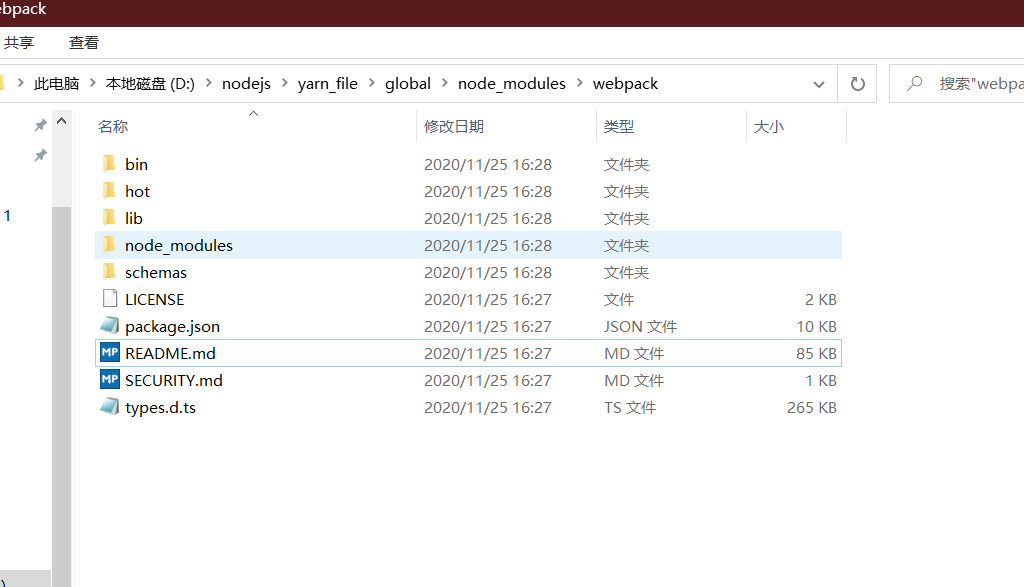Select the 'package.json' name text

coord(172,326)
